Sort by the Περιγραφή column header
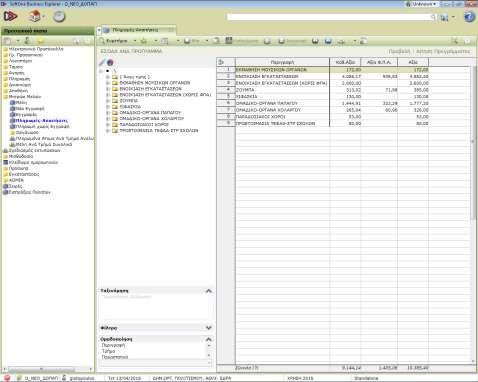The width and height of the screenshot is (478, 382). 282,62
